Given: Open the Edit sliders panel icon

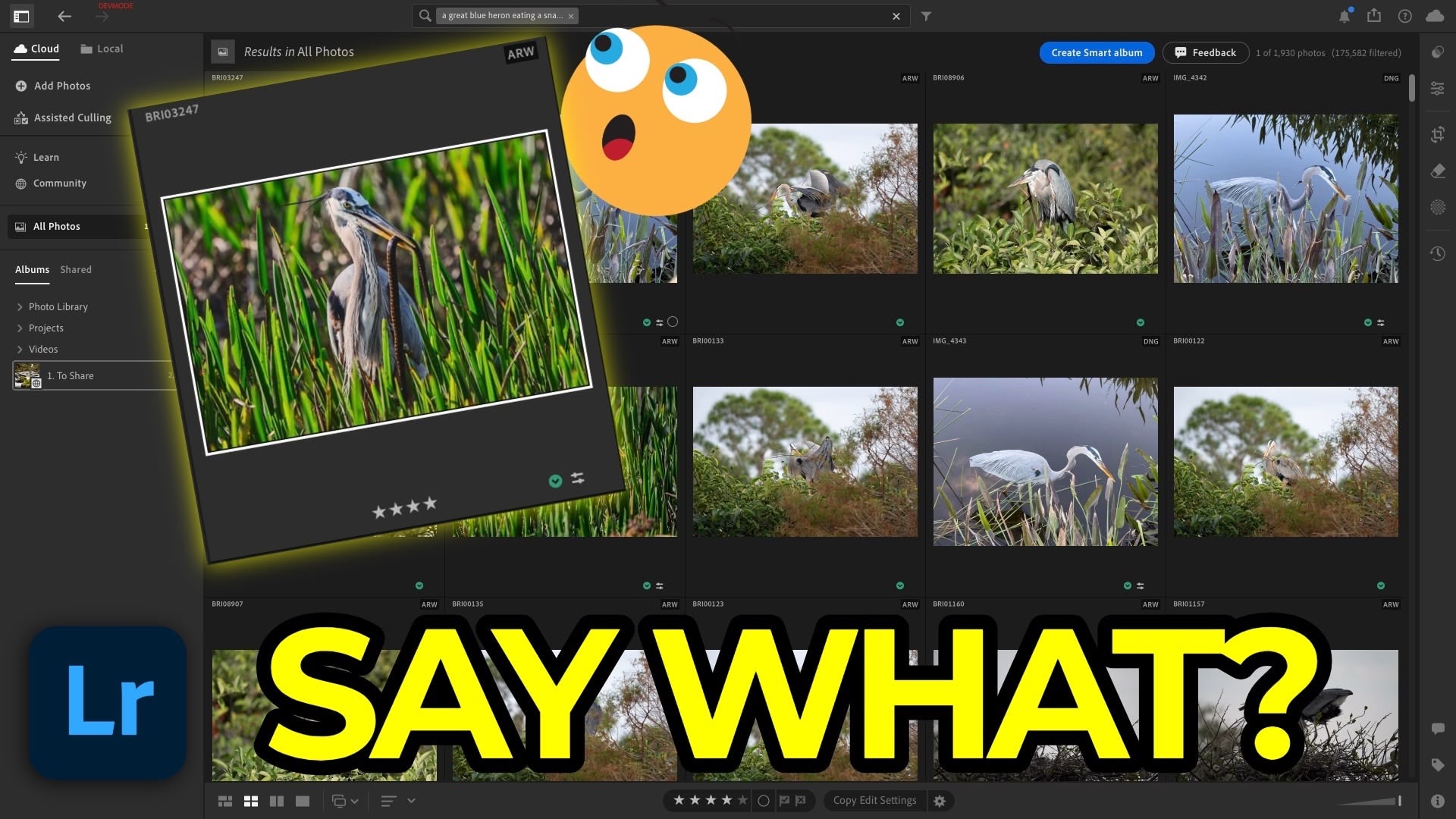Looking at the screenshot, I should pyautogui.click(x=1437, y=89).
